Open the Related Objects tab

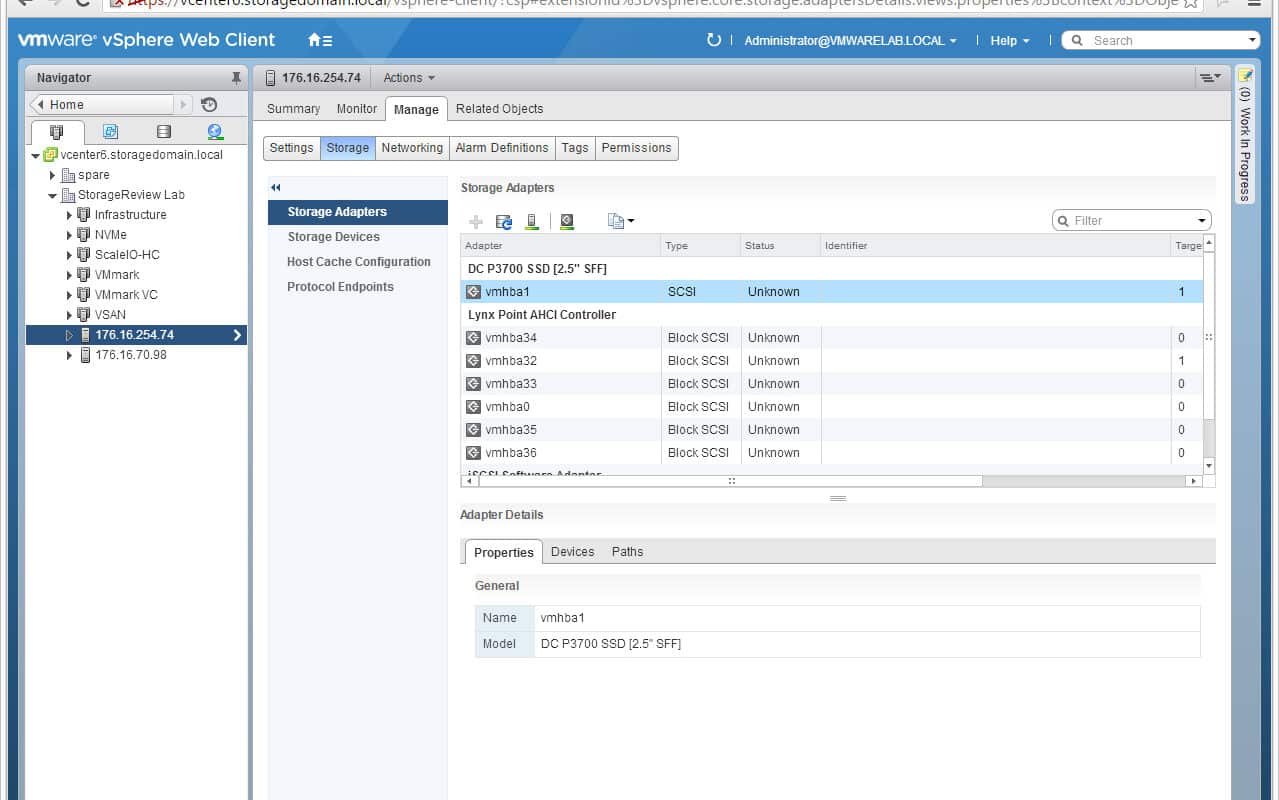coord(500,109)
